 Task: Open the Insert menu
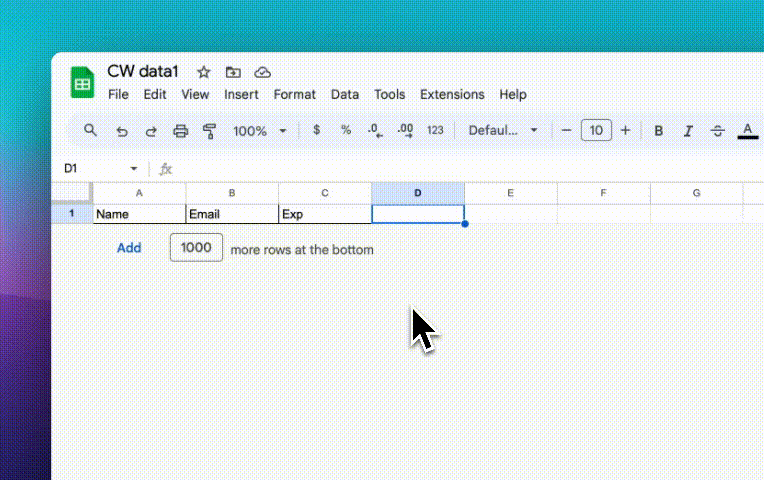pos(241,95)
